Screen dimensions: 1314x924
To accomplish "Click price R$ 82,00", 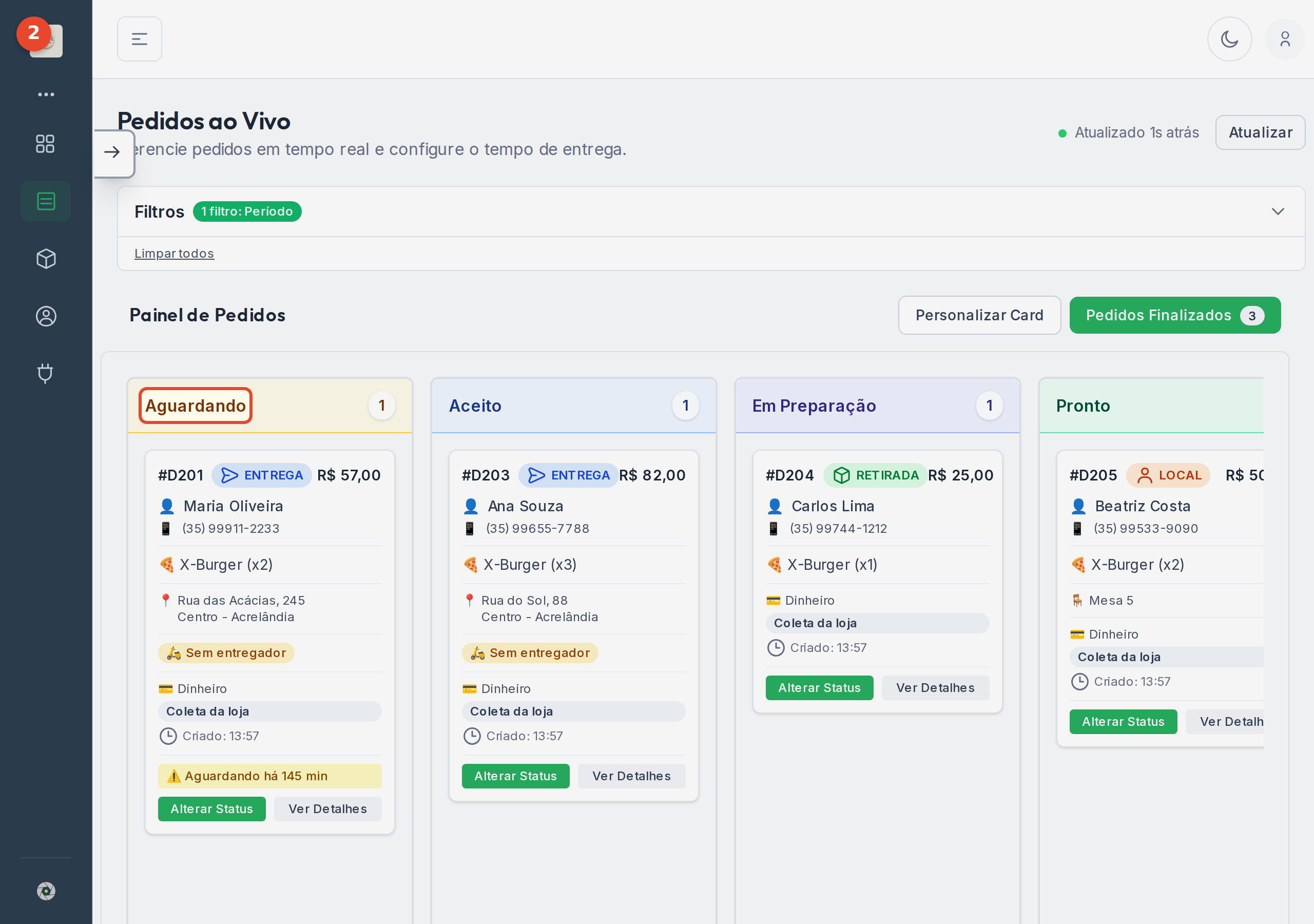I will [652, 475].
